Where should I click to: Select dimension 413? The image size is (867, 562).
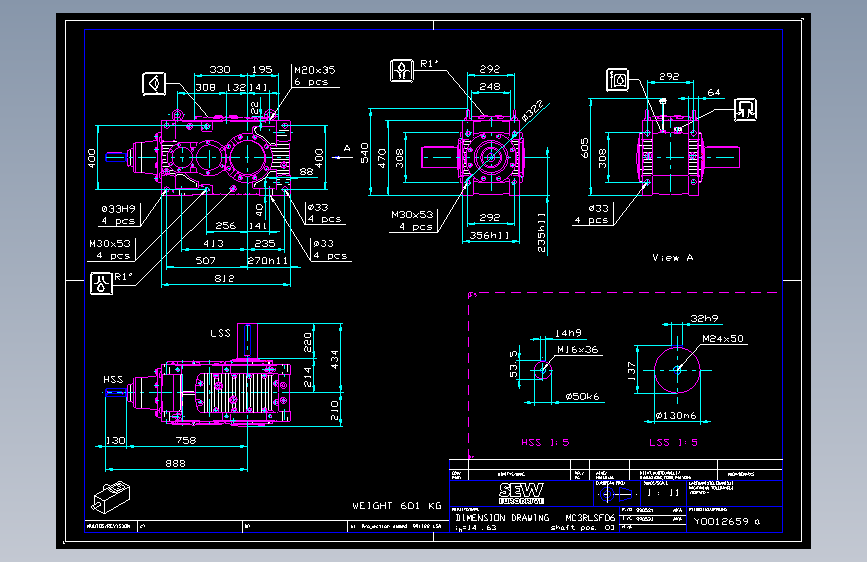tap(213, 243)
